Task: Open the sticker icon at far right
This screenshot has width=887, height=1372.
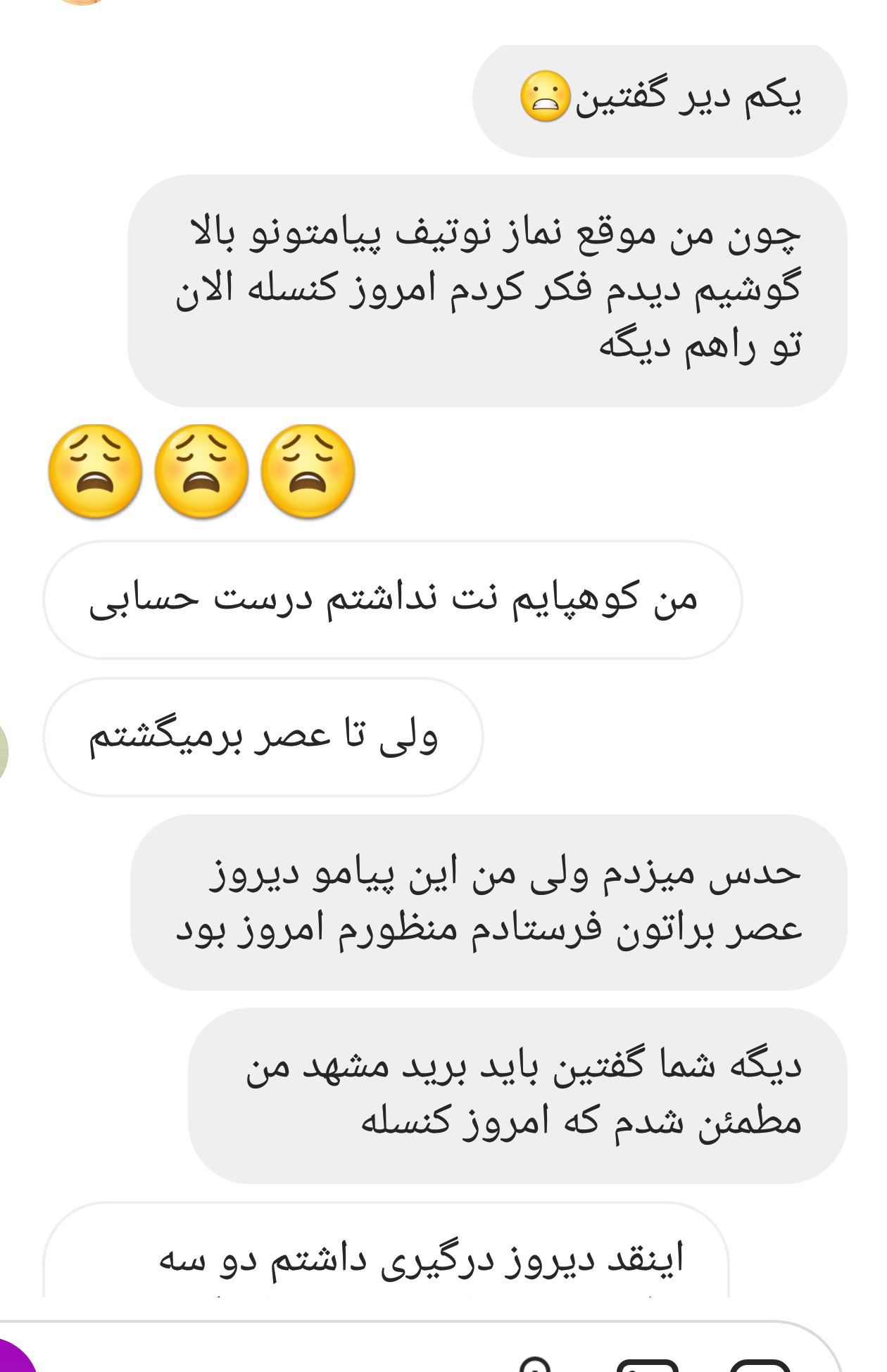Action: pyautogui.click(x=760, y=1365)
